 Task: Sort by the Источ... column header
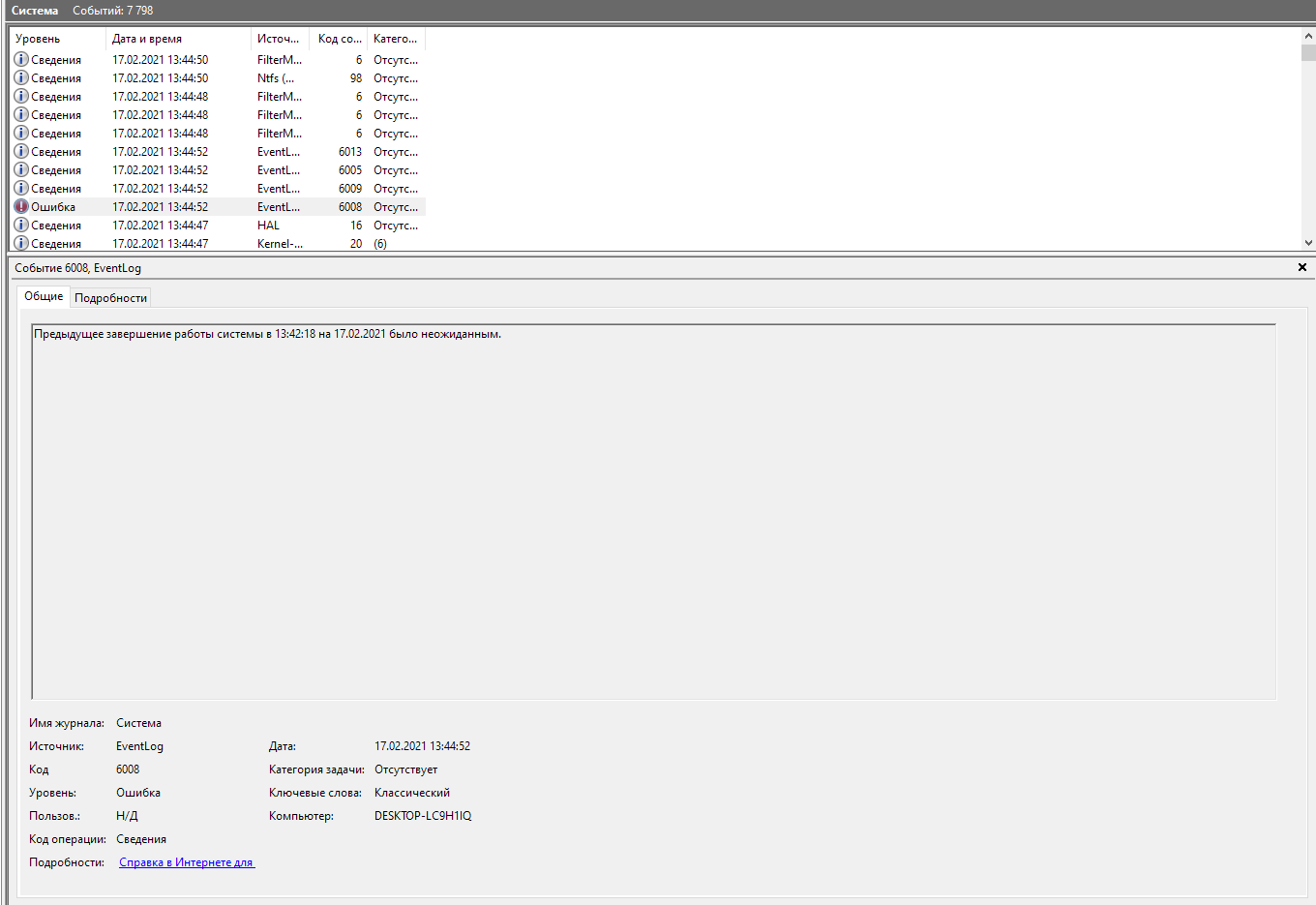[280, 39]
